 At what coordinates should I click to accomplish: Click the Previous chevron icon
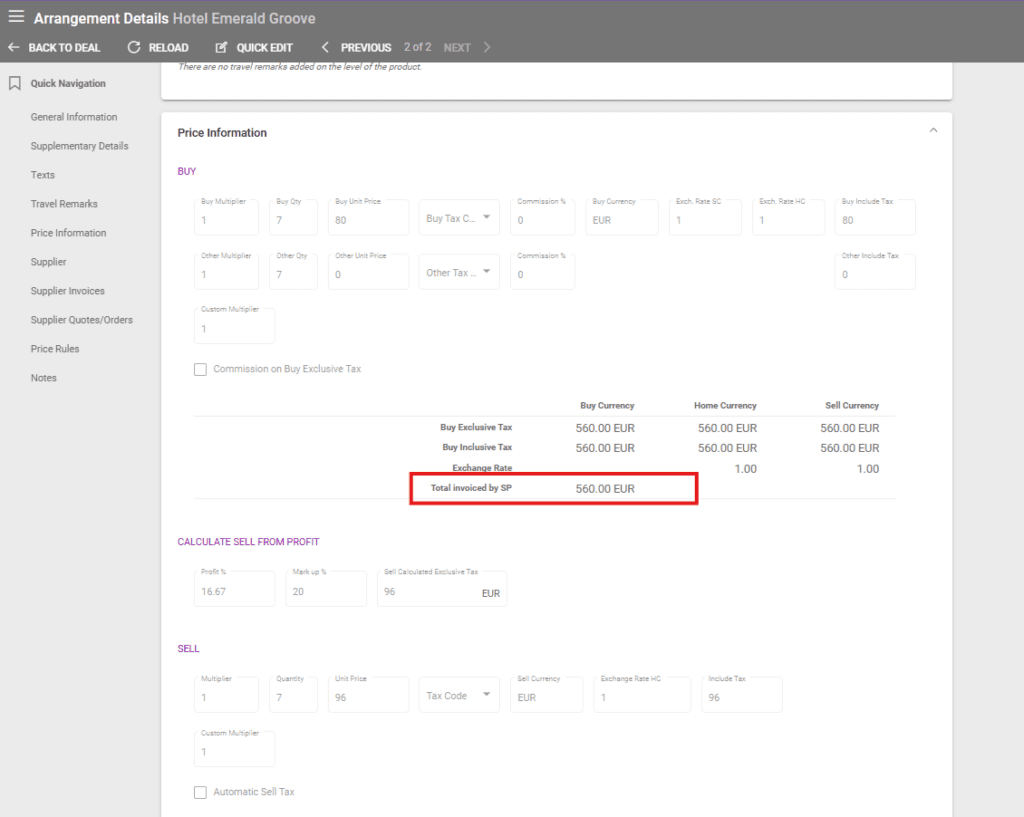[x=325, y=47]
